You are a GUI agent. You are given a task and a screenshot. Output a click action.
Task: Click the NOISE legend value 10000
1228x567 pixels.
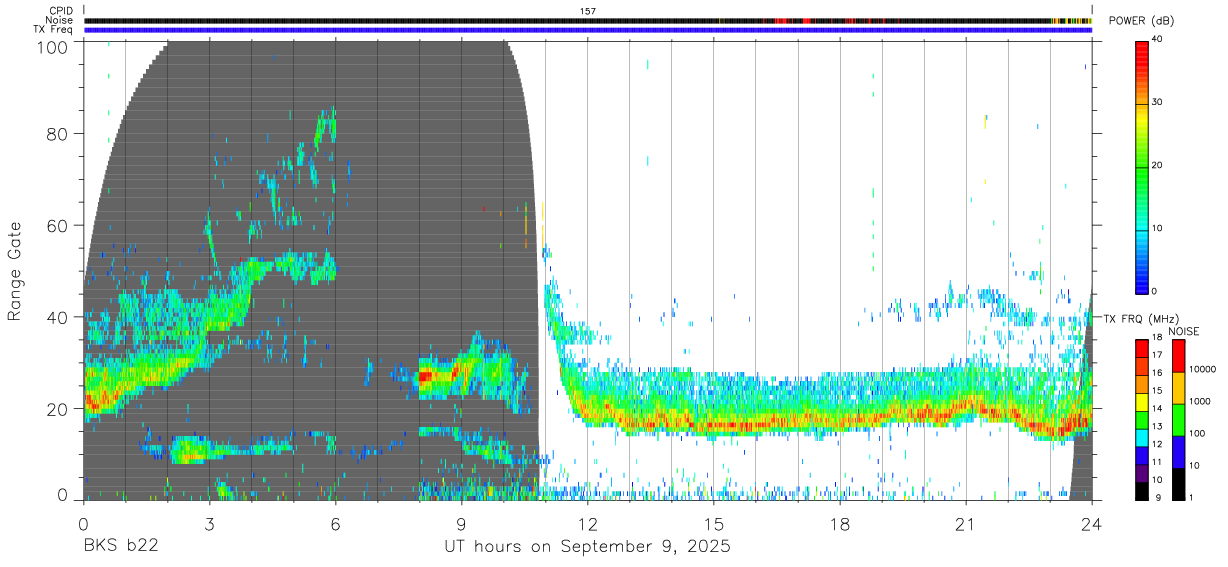point(1205,369)
